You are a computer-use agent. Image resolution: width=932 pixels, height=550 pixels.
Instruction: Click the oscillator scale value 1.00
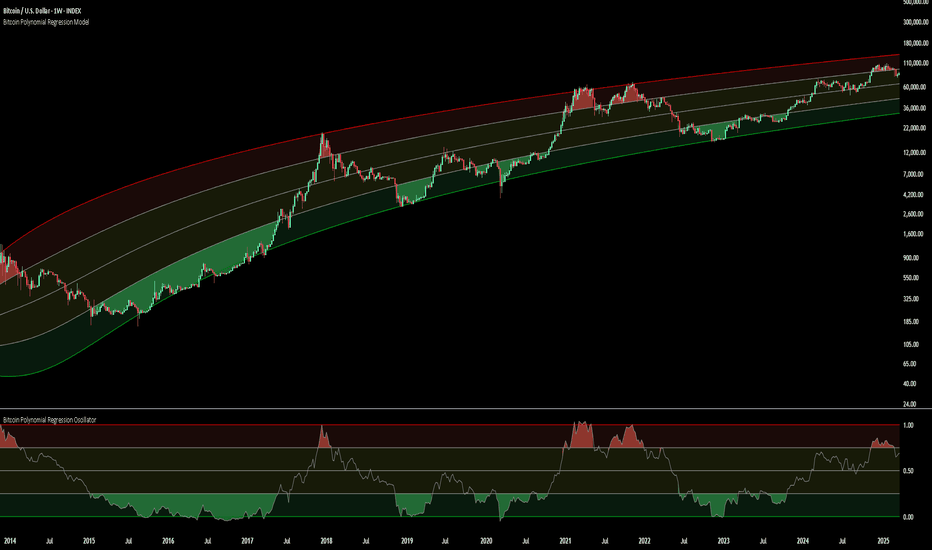[x=908, y=426]
